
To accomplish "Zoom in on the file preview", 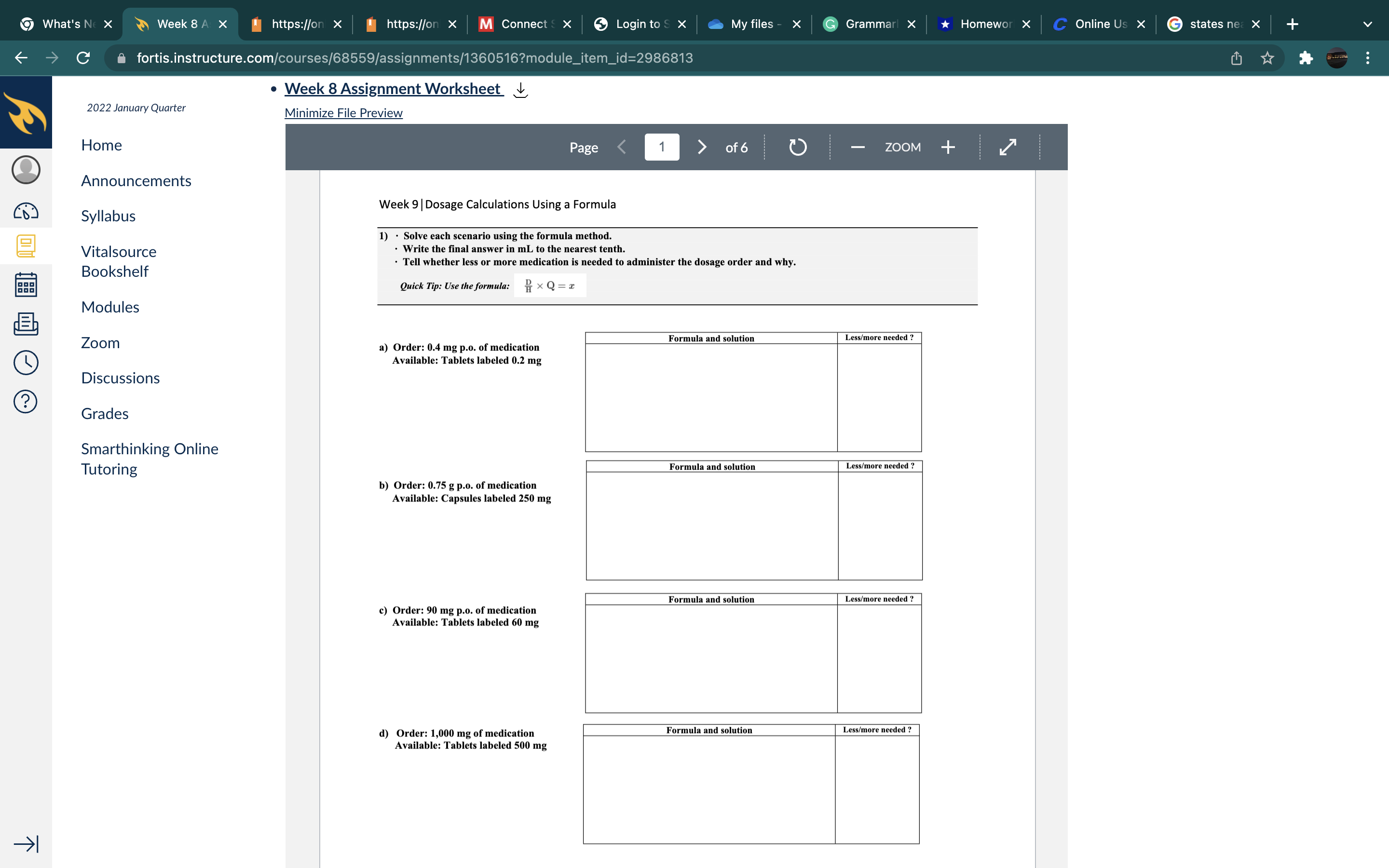I will coord(948,148).
